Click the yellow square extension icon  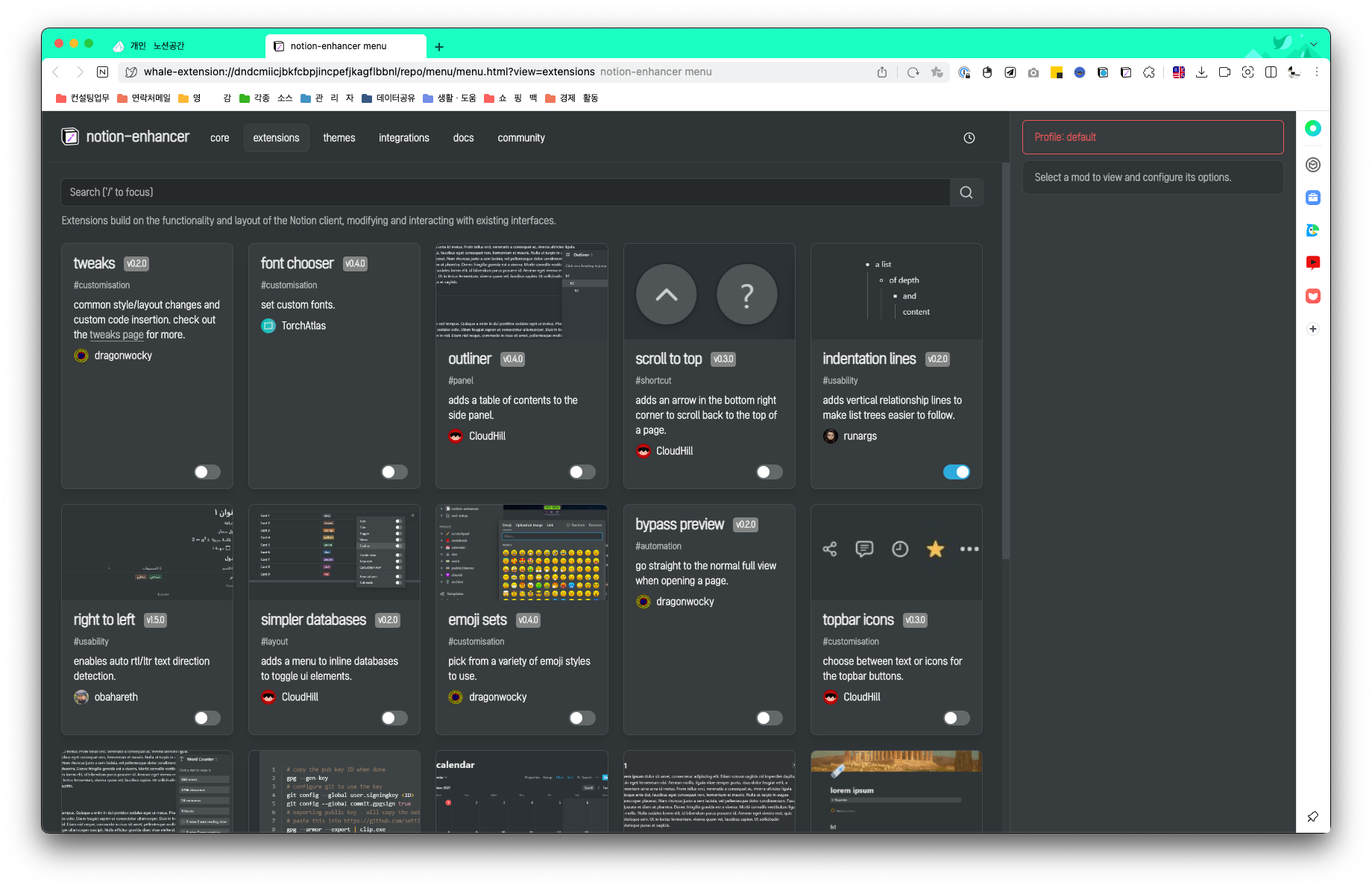(1057, 72)
